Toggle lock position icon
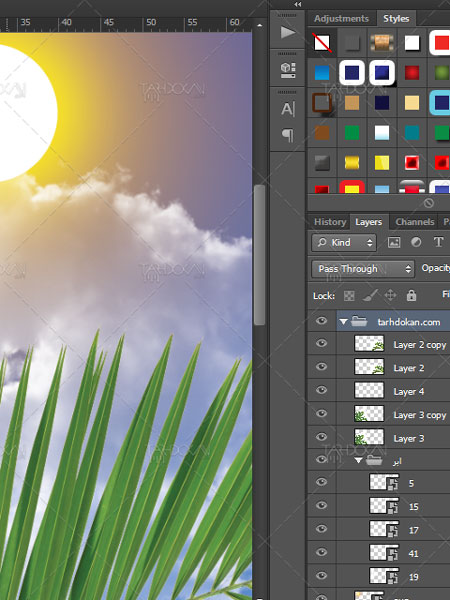The height and width of the screenshot is (600, 450). (x=390, y=295)
